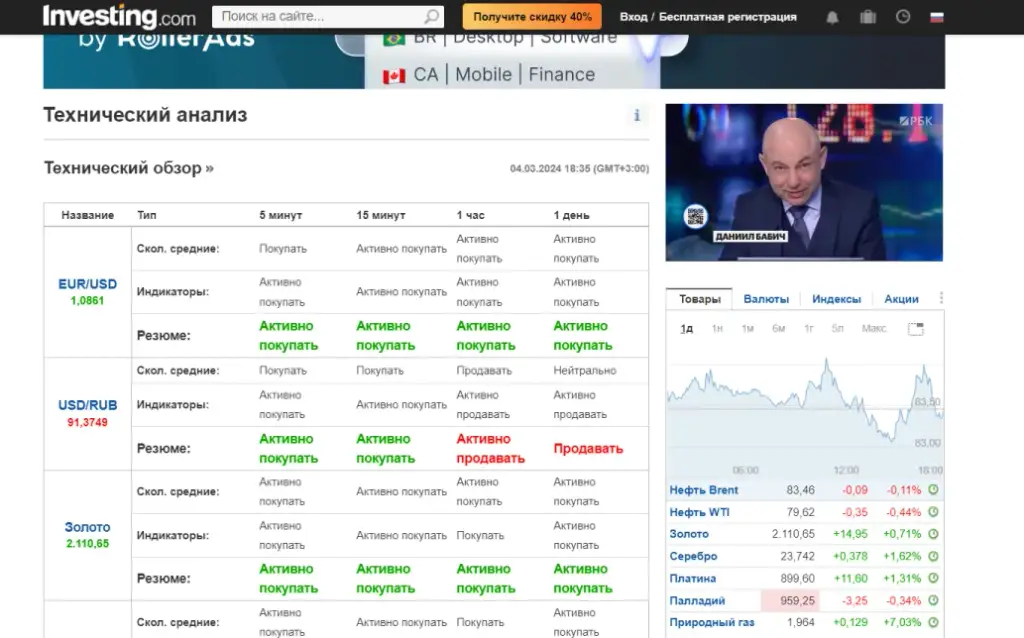
Task: Select the 5л chart period
Action: [x=837, y=328]
